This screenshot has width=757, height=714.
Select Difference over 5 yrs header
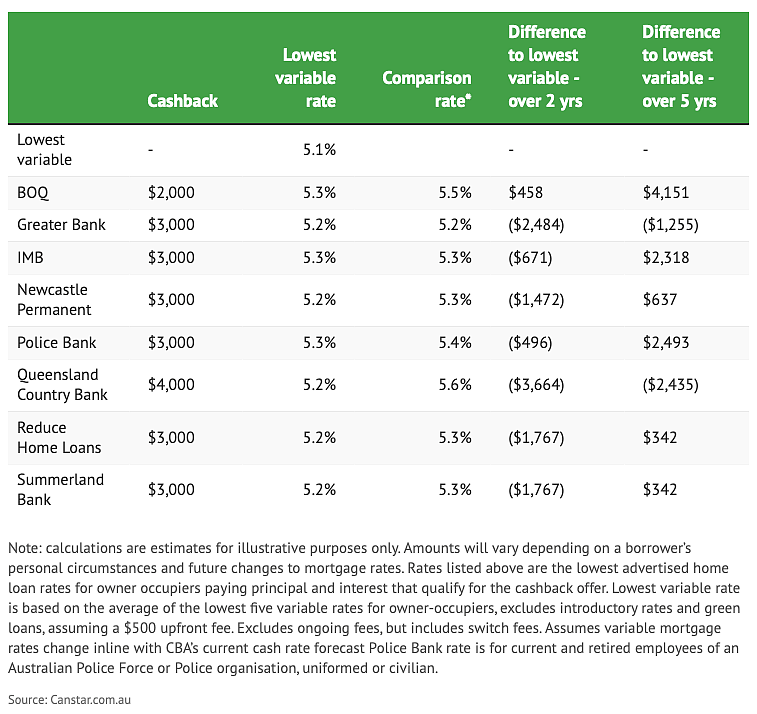tap(681, 66)
